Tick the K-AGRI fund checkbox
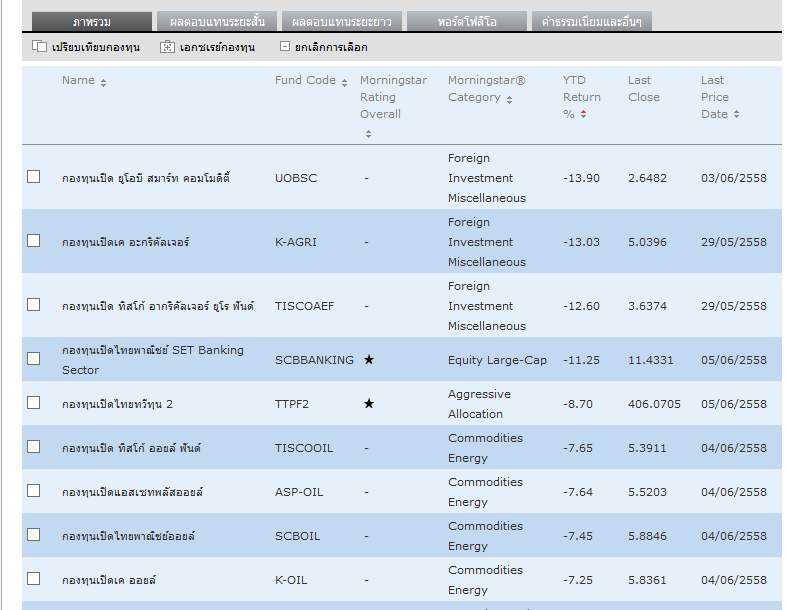788x610 pixels. click(x=34, y=241)
